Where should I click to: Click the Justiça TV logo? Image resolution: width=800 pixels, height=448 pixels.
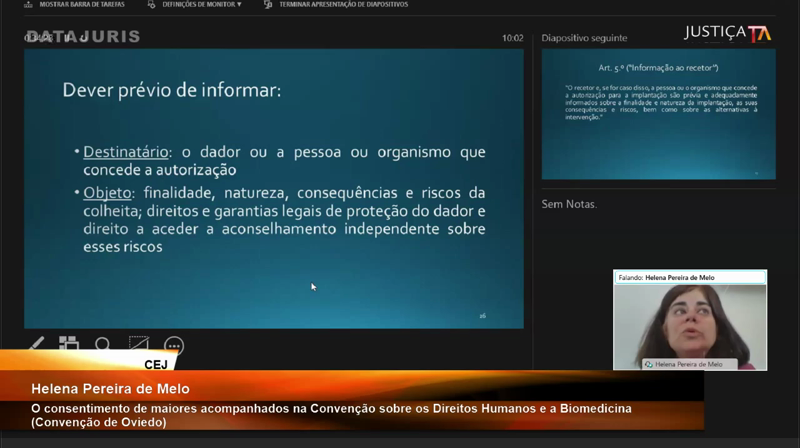tap(727, 33)
